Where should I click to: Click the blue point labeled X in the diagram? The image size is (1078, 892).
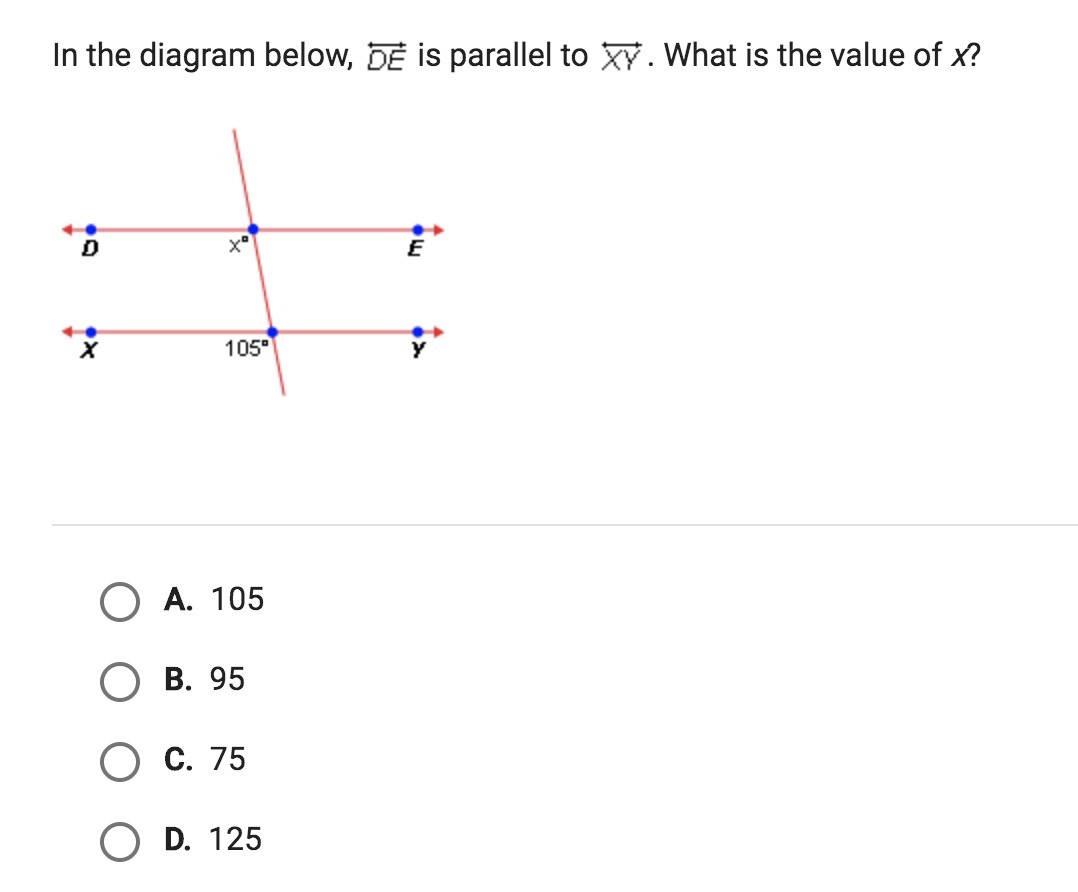91,332
